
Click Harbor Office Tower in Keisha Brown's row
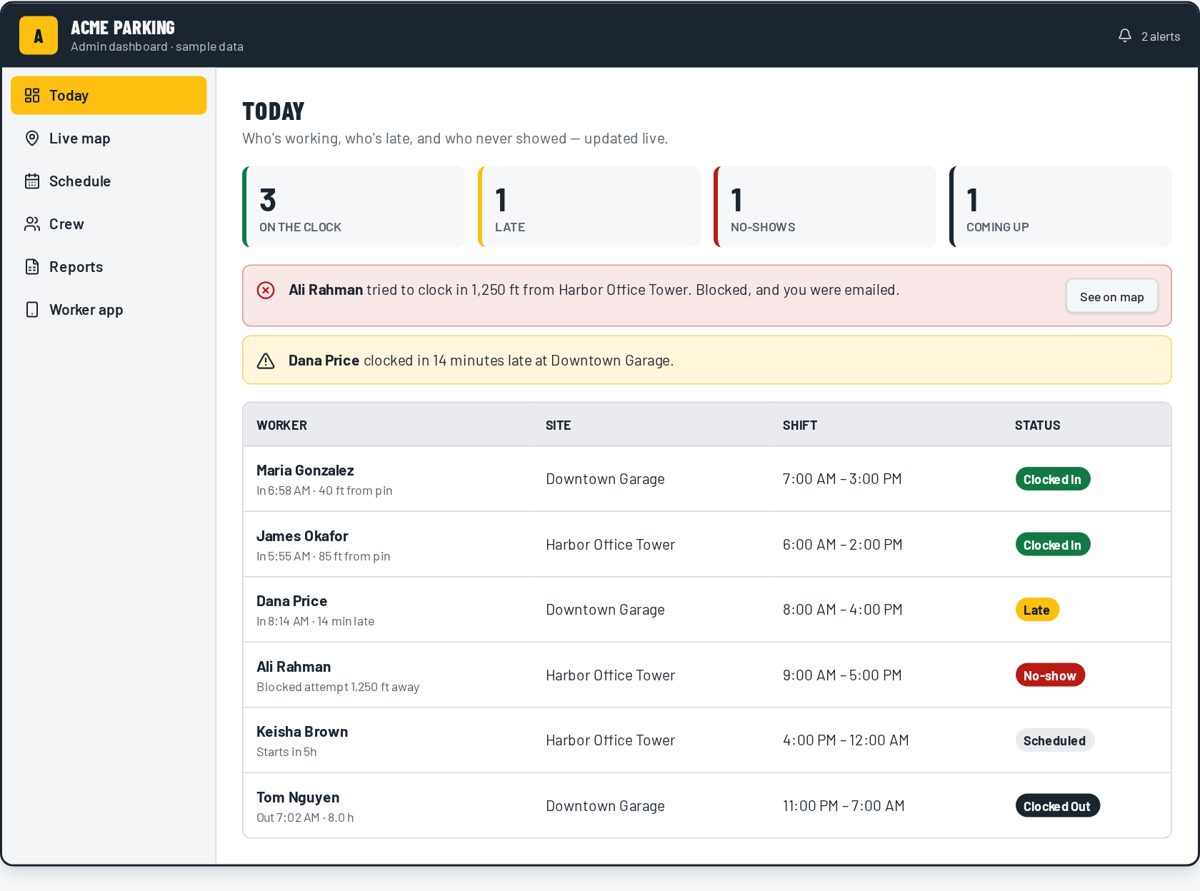[x=610, y=741]
